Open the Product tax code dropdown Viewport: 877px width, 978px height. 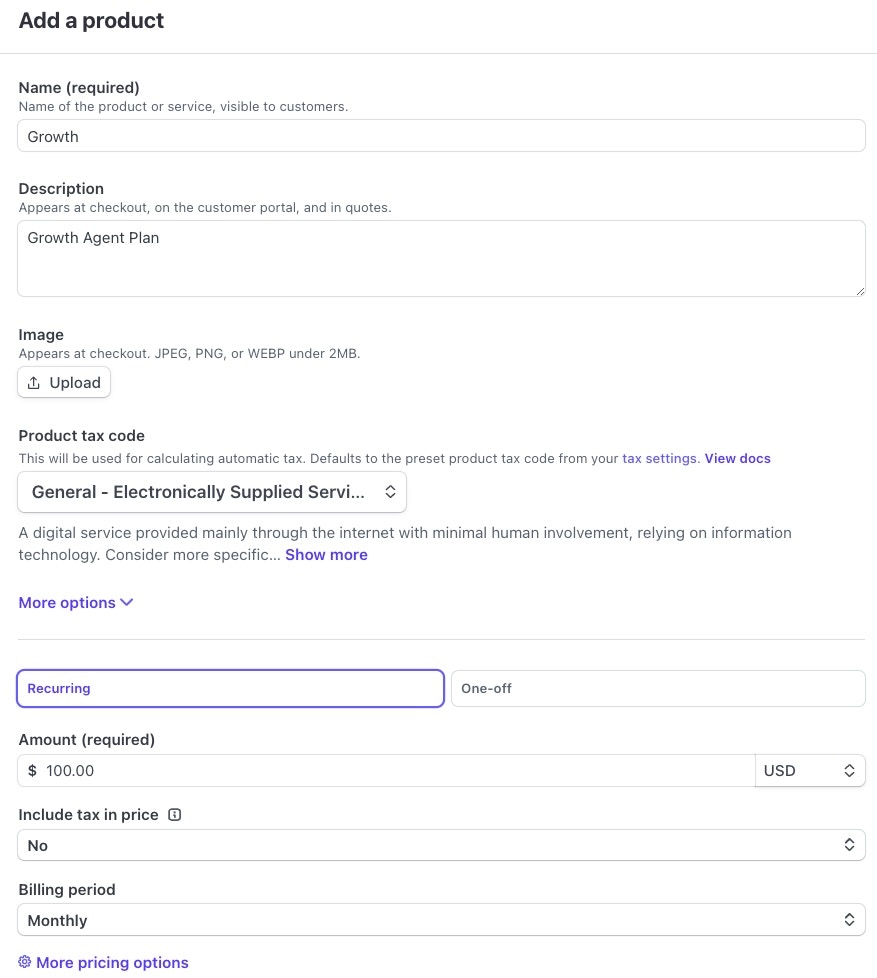coord(210,491)
